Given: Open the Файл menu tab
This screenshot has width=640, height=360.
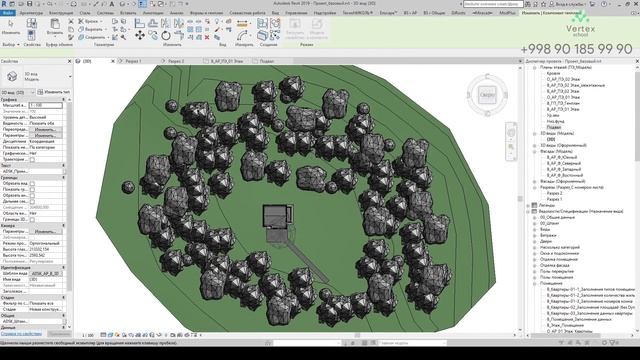Looking at the screenshot, I should (8, 13).
